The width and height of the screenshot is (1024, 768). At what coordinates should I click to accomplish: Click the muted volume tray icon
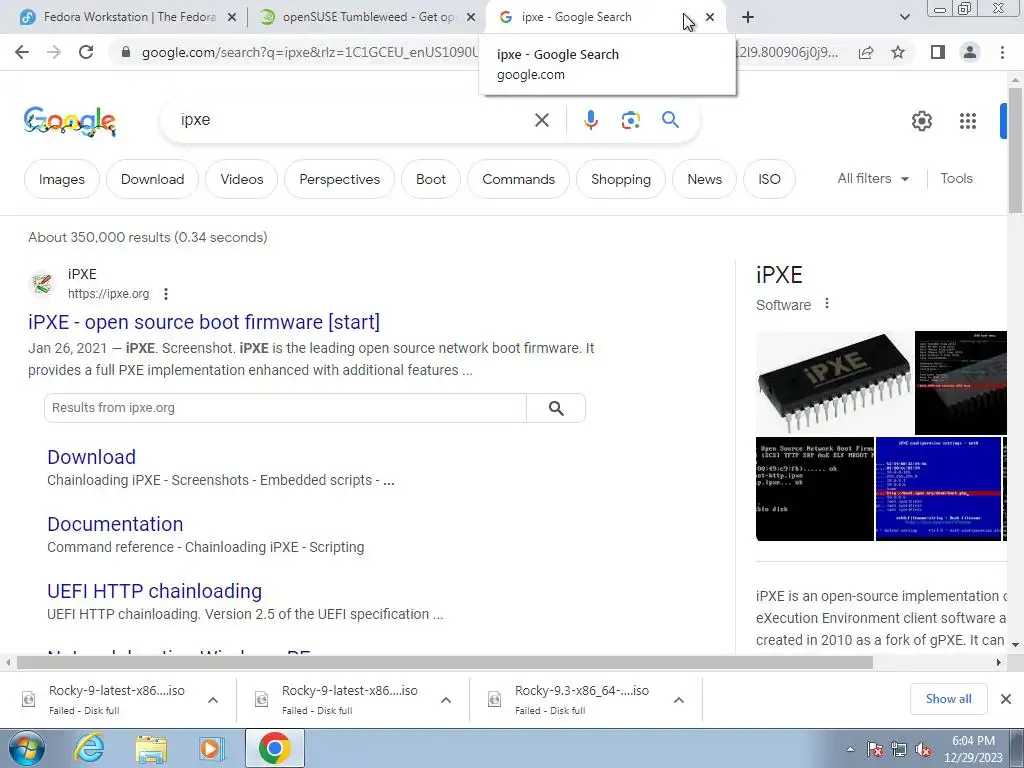click(x=923, y=750)
